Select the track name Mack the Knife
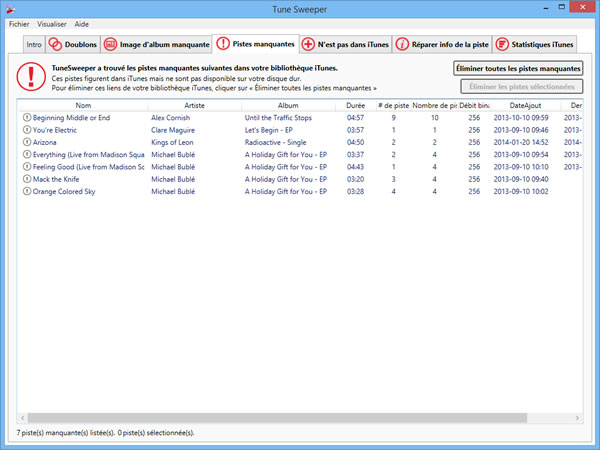 (56, 179)
